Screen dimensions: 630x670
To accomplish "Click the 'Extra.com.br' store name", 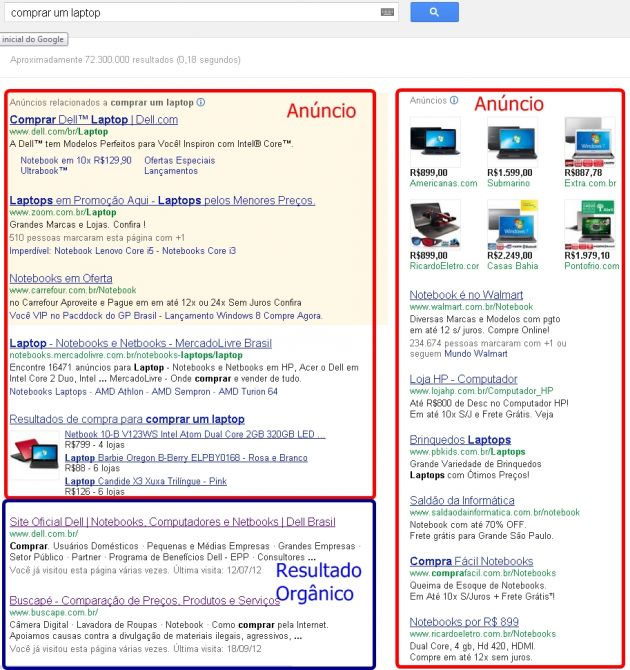I will [x=590, y=183].
